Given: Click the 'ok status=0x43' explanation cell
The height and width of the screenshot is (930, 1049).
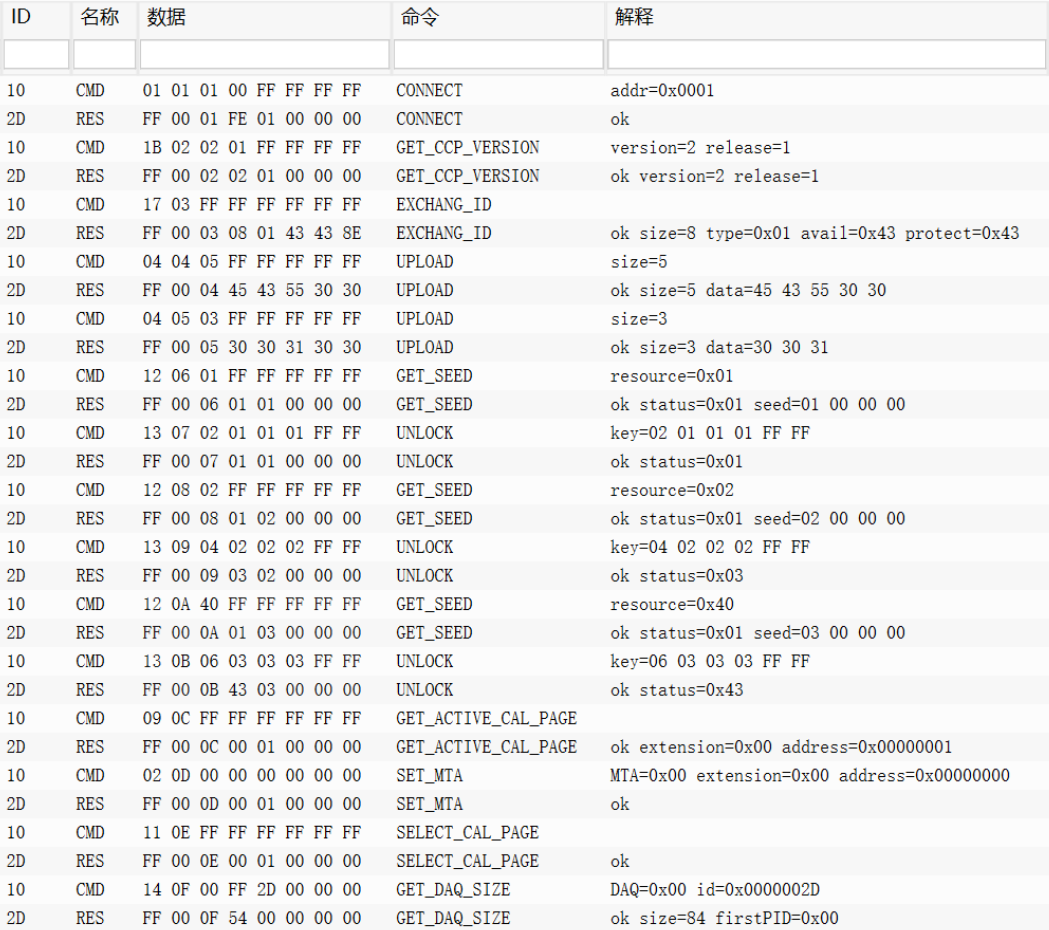Looking at the screenshot, I should 676,690.
